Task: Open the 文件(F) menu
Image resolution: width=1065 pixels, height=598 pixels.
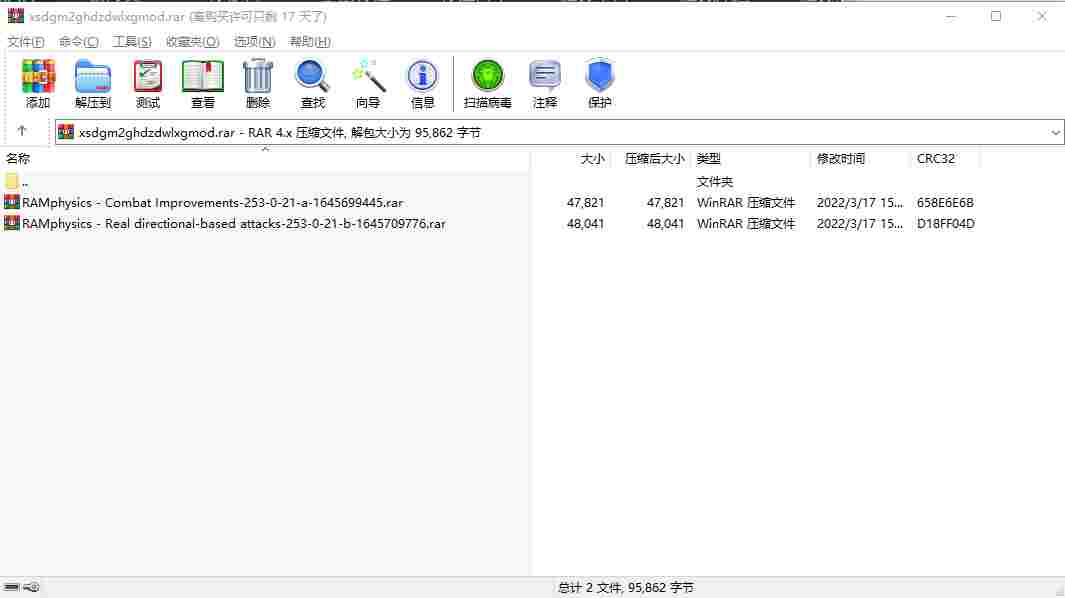Action: [26, 41]
